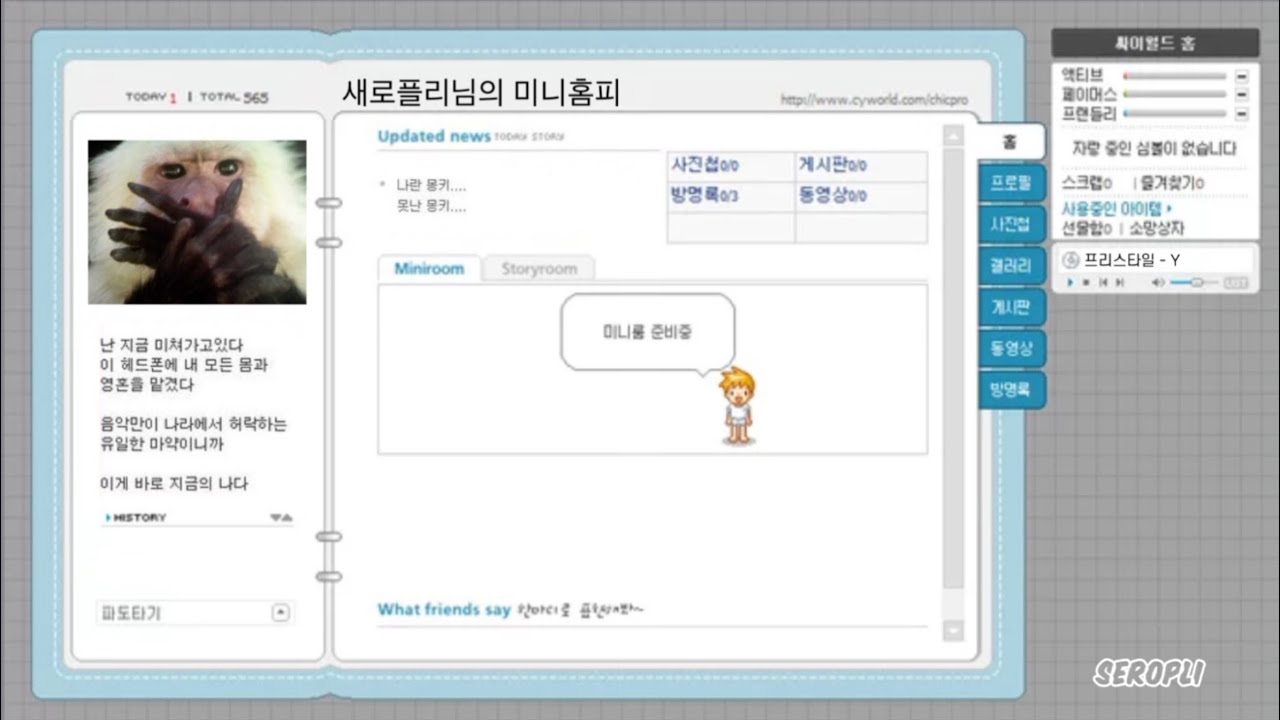Stop the music player

1086,283
